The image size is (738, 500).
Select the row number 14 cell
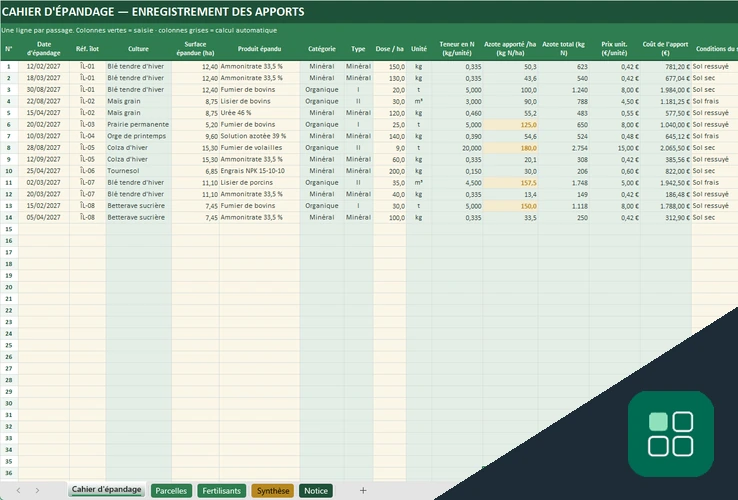tap(9, 218)
